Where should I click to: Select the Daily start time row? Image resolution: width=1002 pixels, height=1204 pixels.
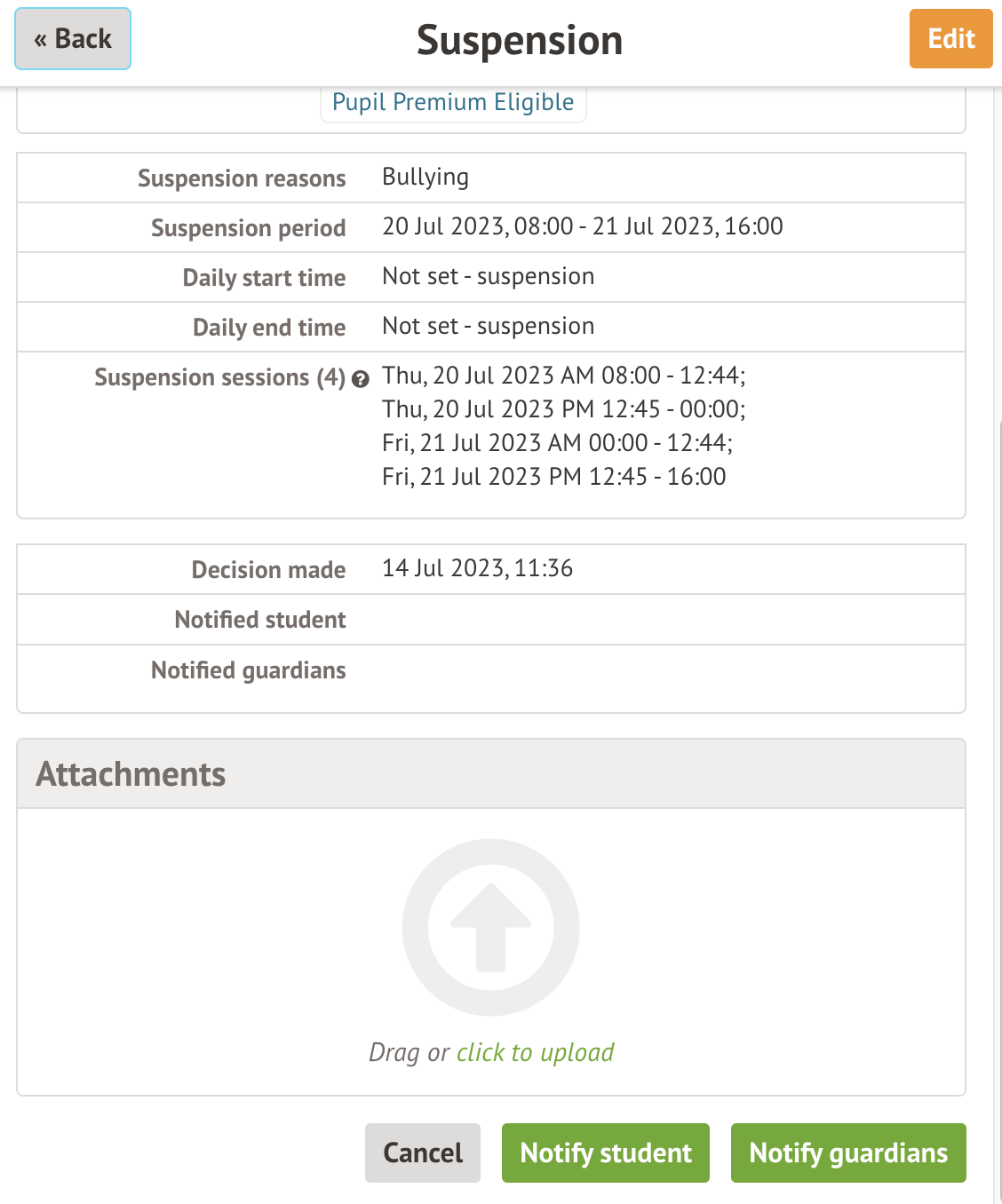pyautogui.click(x=264, y=277)
